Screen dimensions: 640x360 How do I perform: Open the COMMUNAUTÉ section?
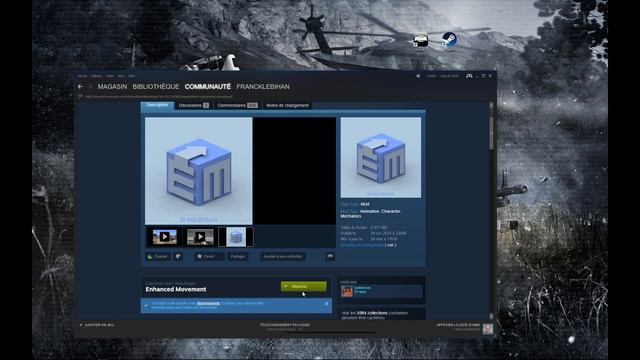coord(208,87)
